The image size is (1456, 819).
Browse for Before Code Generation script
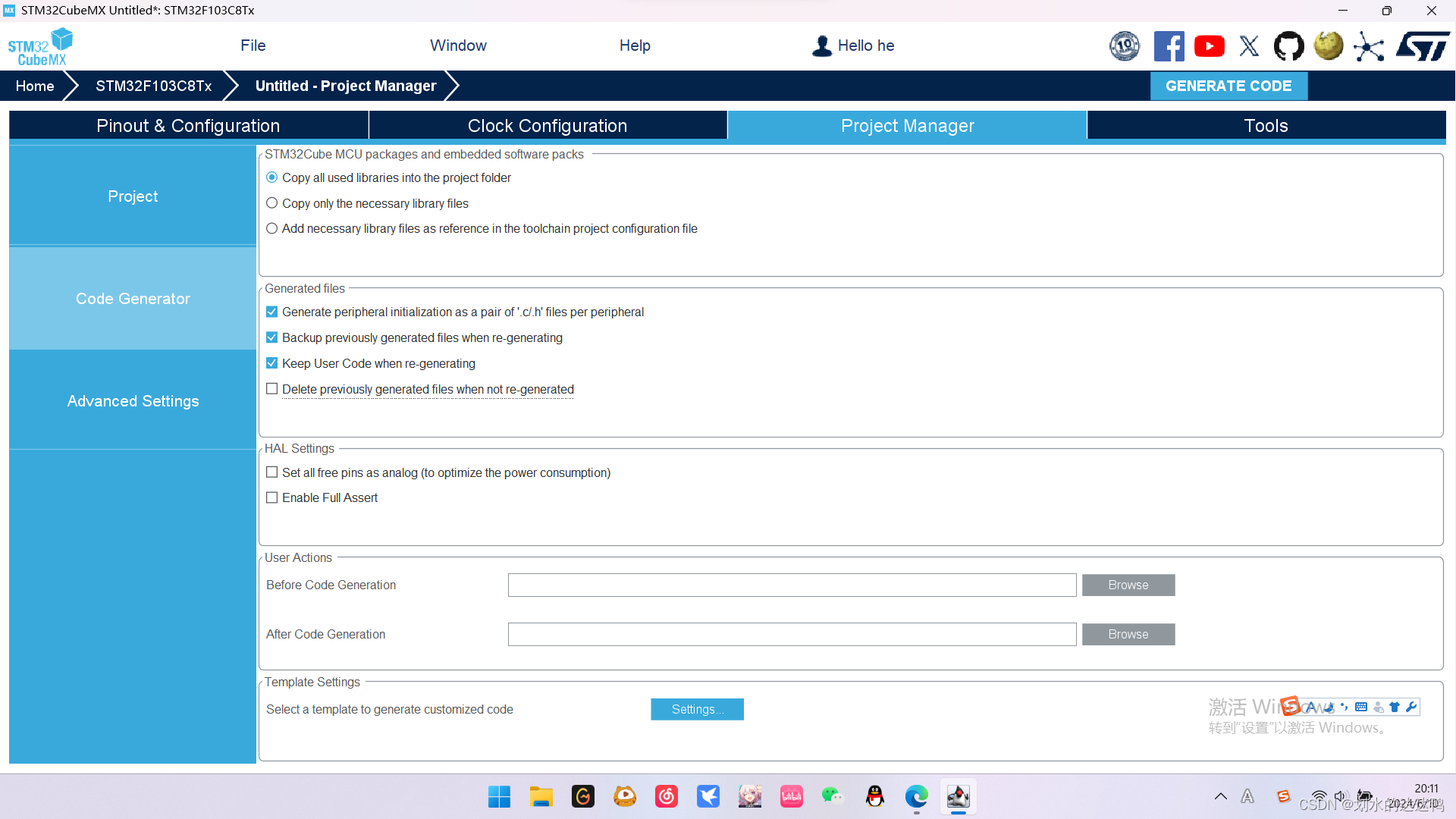[x=1128, y=585]
